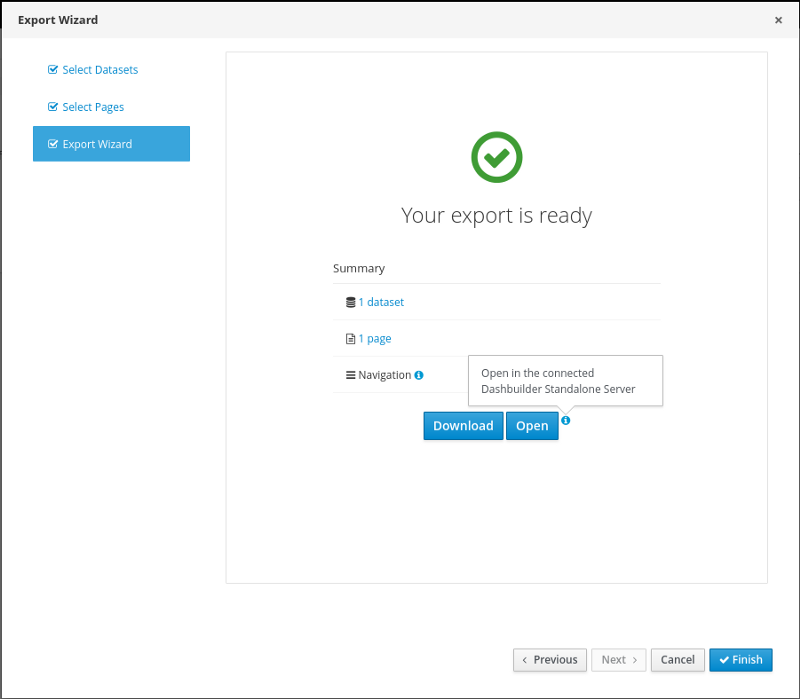Click the checkmark beside Export Wizard step
Image resolution: width=800 pixels, height=699 pixels.
point(53,144)
